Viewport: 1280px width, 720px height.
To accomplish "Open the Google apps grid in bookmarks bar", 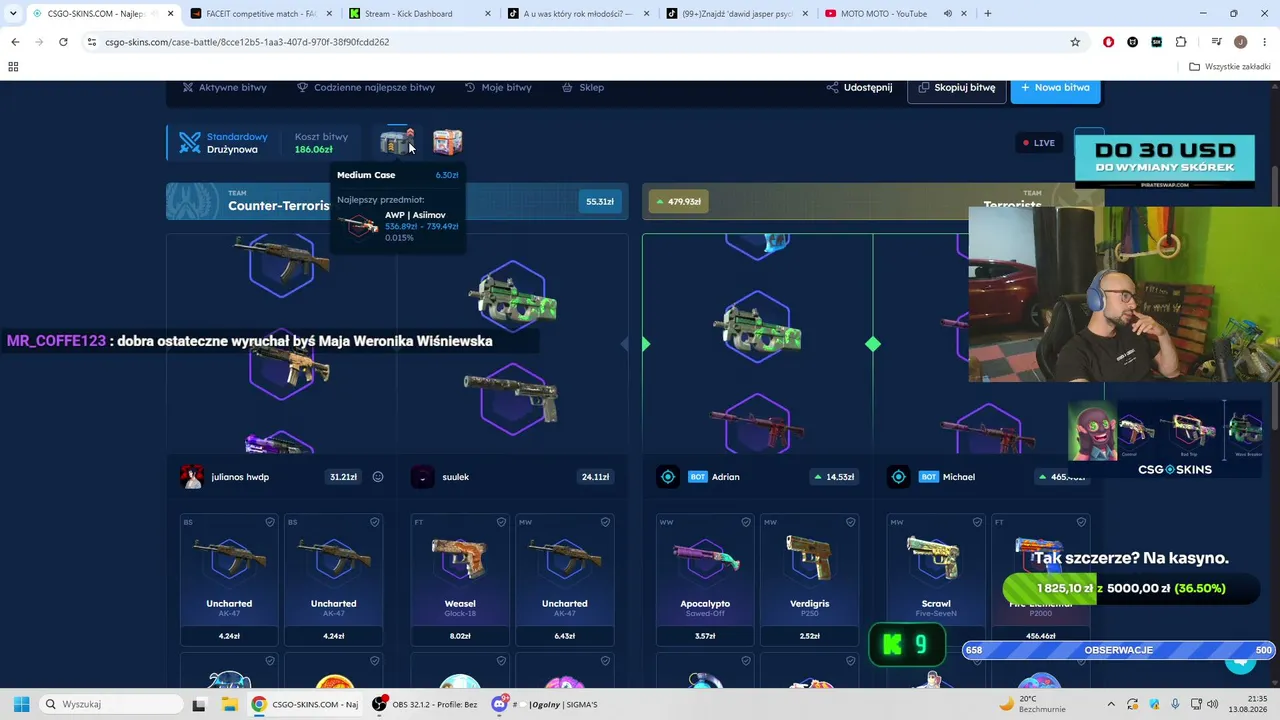I will [13, 67].
